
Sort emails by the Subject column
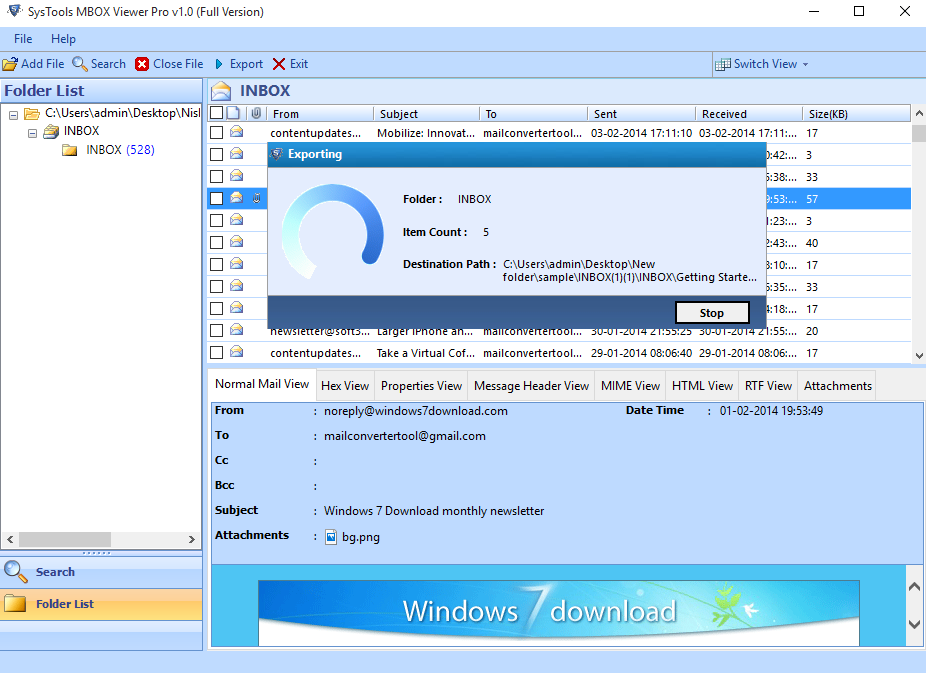[426, 113]
